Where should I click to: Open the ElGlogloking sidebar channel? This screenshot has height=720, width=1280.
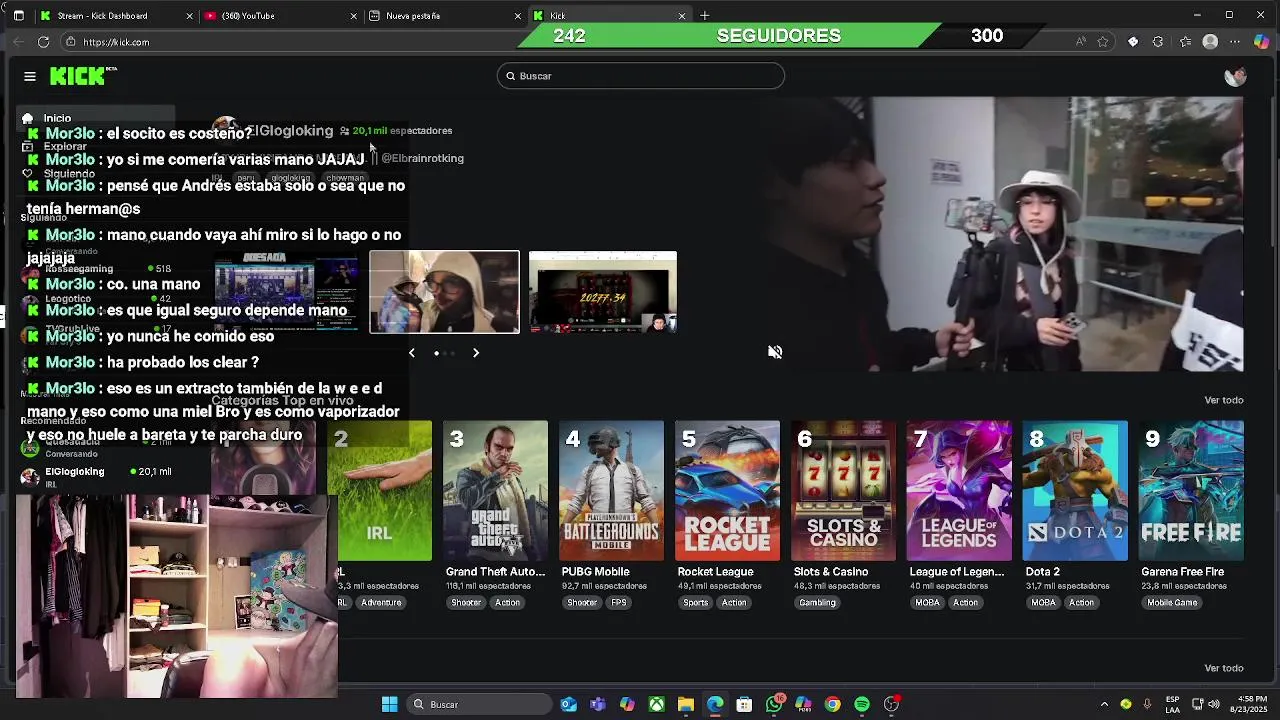[x=95, y=476]
